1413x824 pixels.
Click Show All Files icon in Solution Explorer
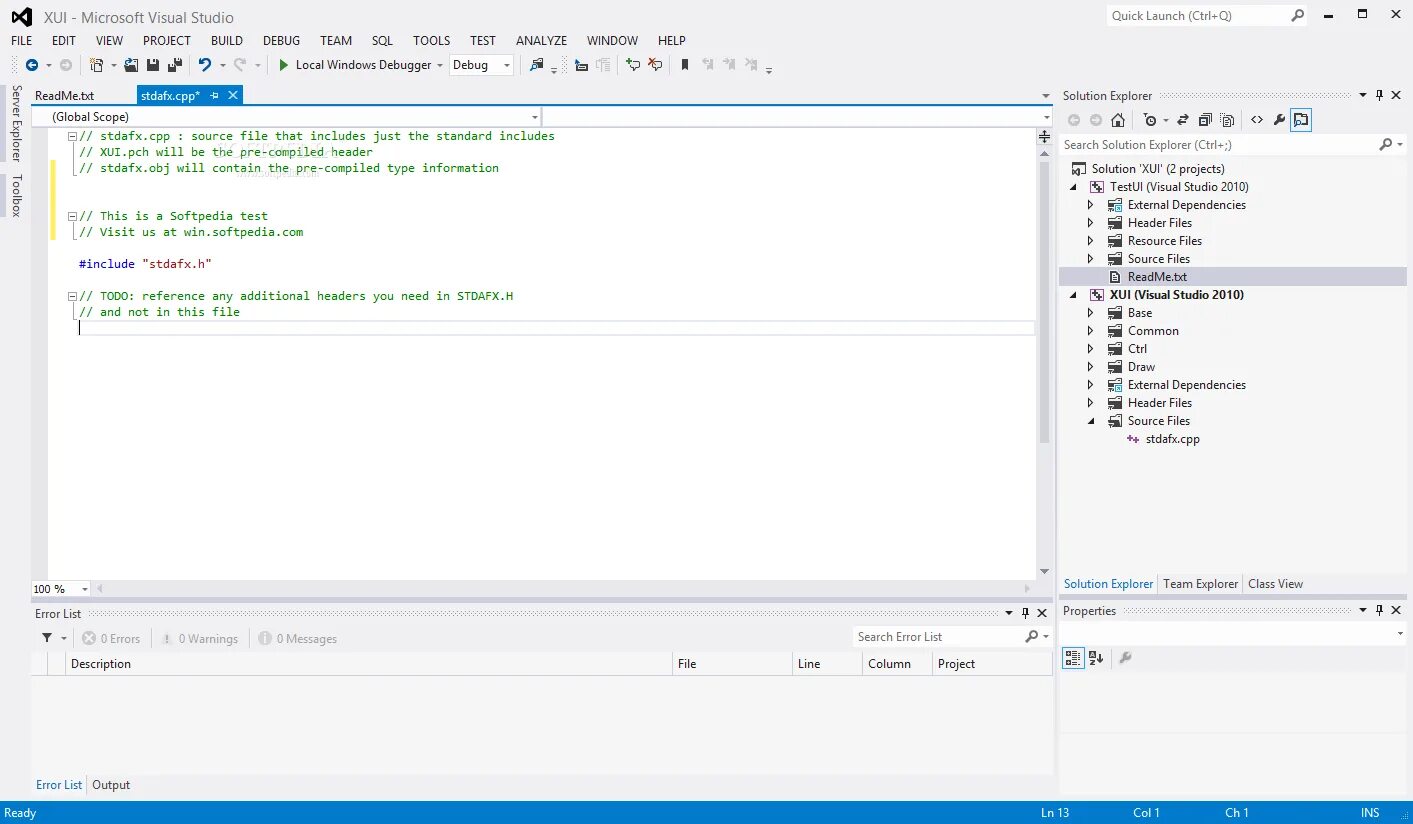click(1228, 120)
